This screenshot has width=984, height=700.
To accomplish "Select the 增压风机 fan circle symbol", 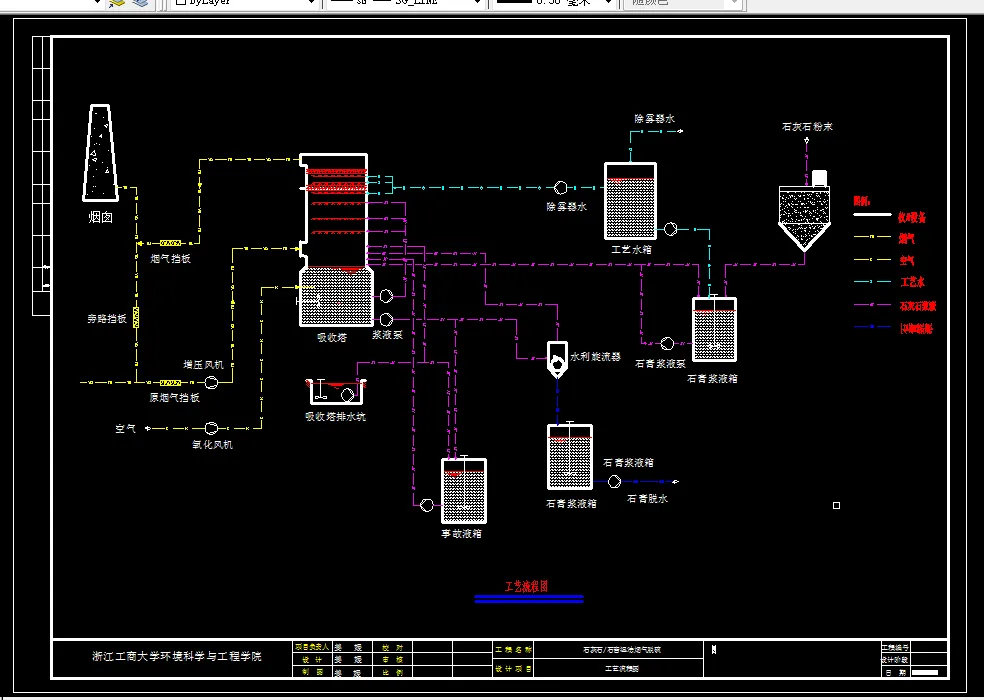I will click(x=211, y=382).
